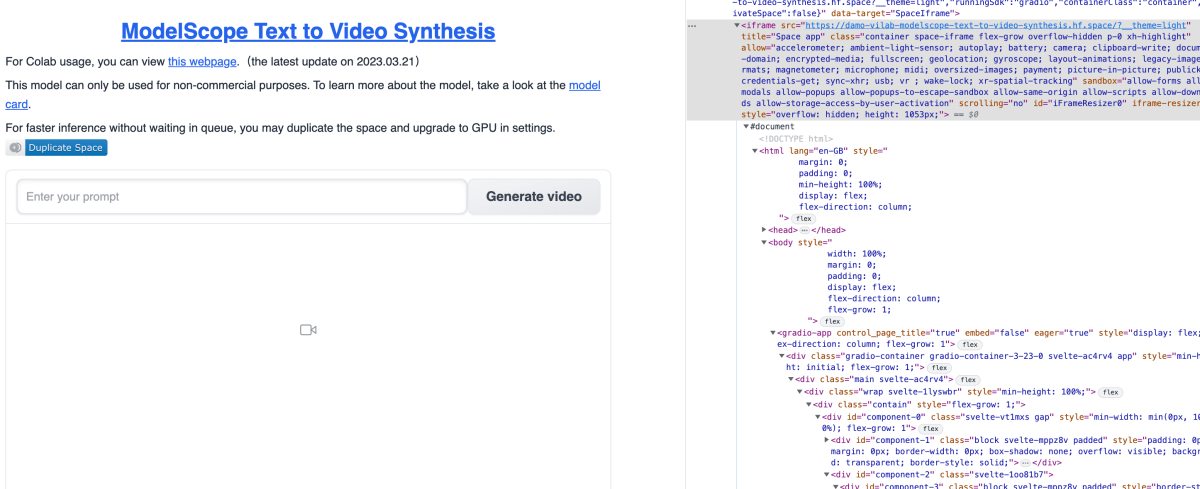Collapse the gradio-app element node

[773, 332]
